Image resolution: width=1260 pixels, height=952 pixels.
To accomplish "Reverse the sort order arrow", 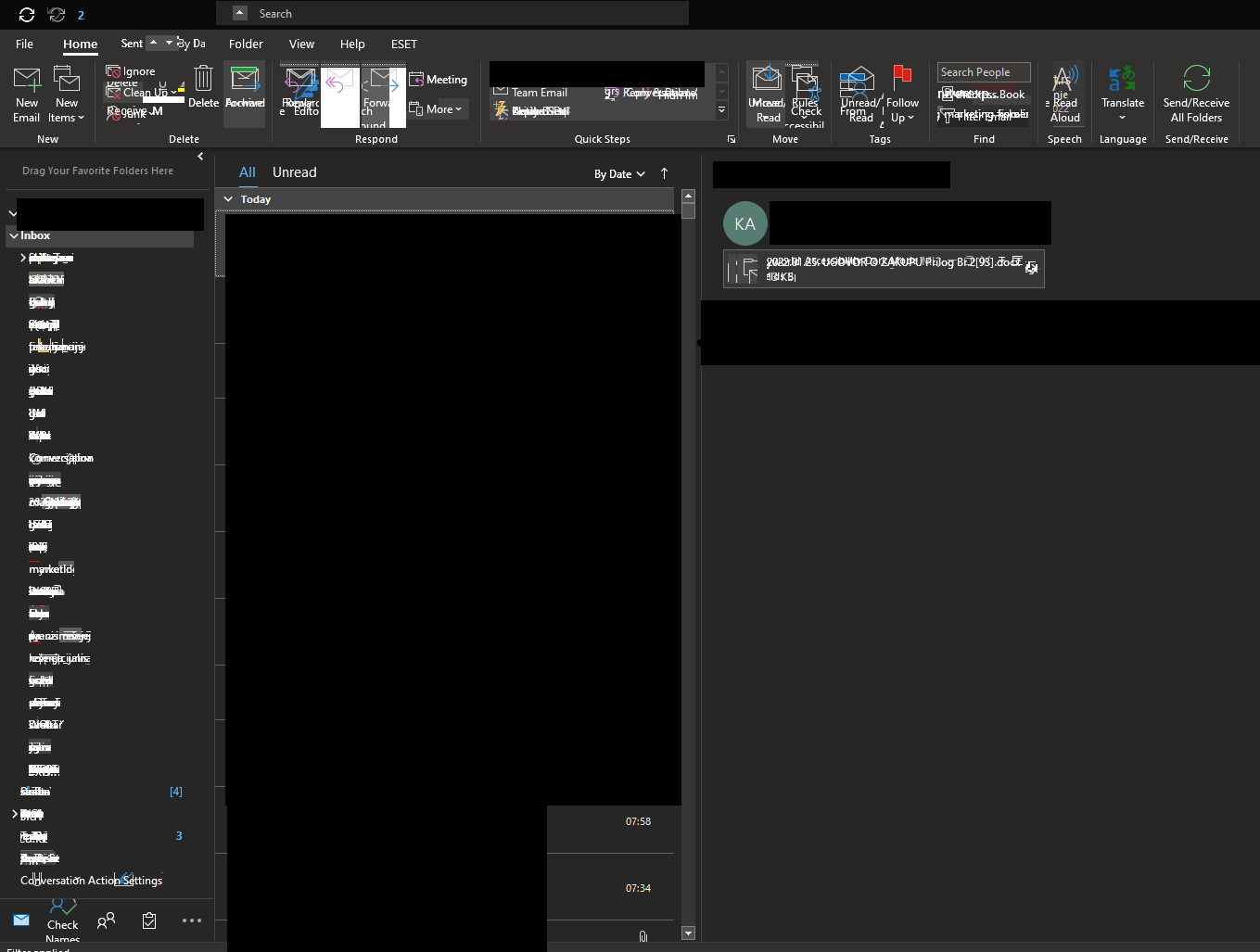I will click(664, 173).
